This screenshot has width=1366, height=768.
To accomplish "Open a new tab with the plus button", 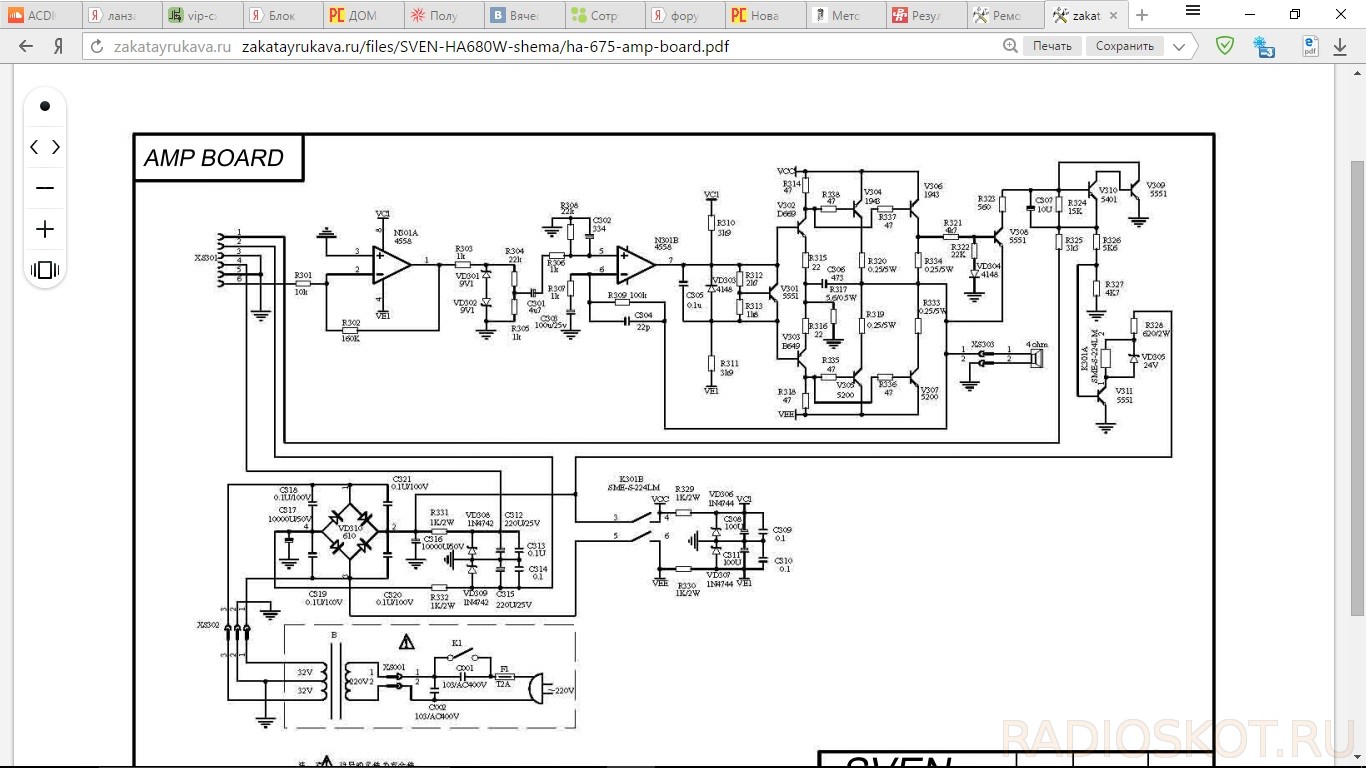I will [1142, 15].
